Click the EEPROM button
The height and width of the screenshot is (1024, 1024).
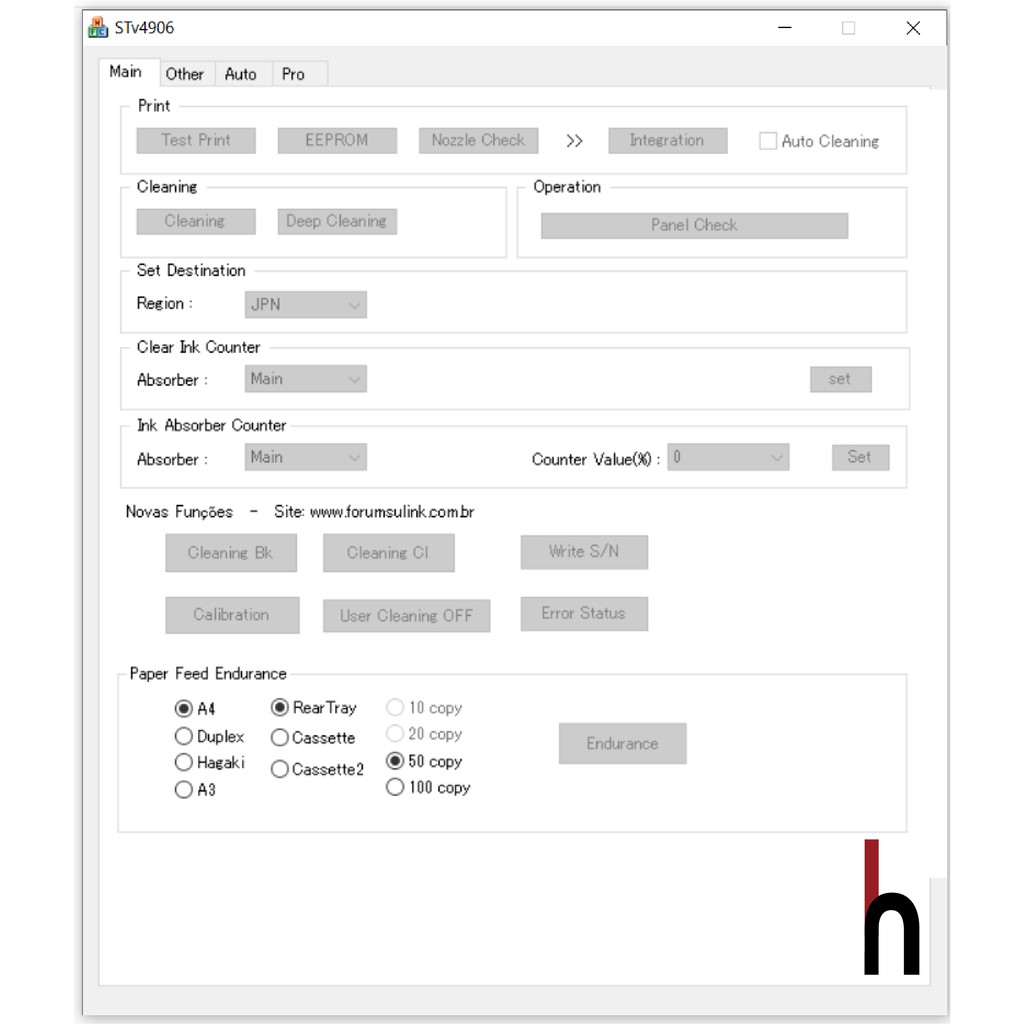click(337, 141)
